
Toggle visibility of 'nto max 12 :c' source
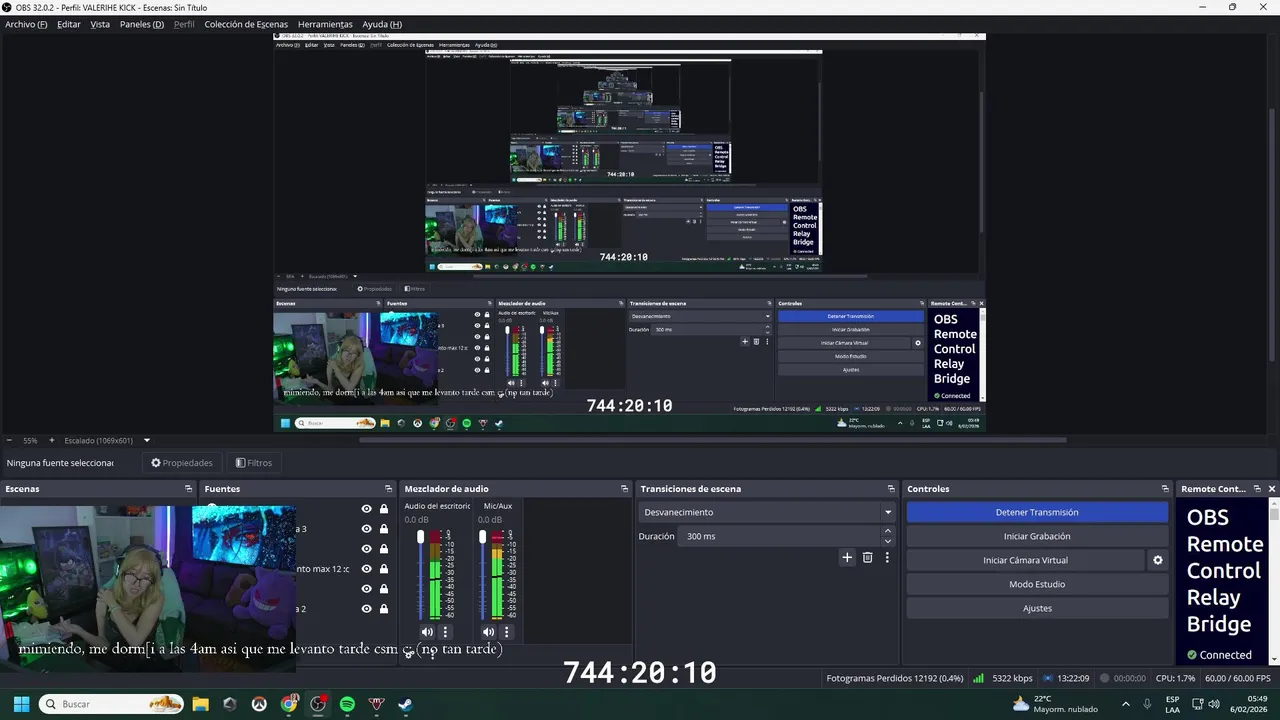click(x=366, y=569)
